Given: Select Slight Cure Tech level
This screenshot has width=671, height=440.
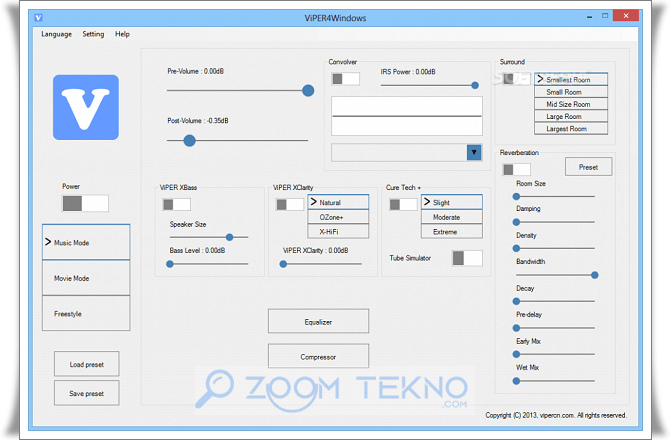Looking at the screenshot, I should (x=451, y=202).
